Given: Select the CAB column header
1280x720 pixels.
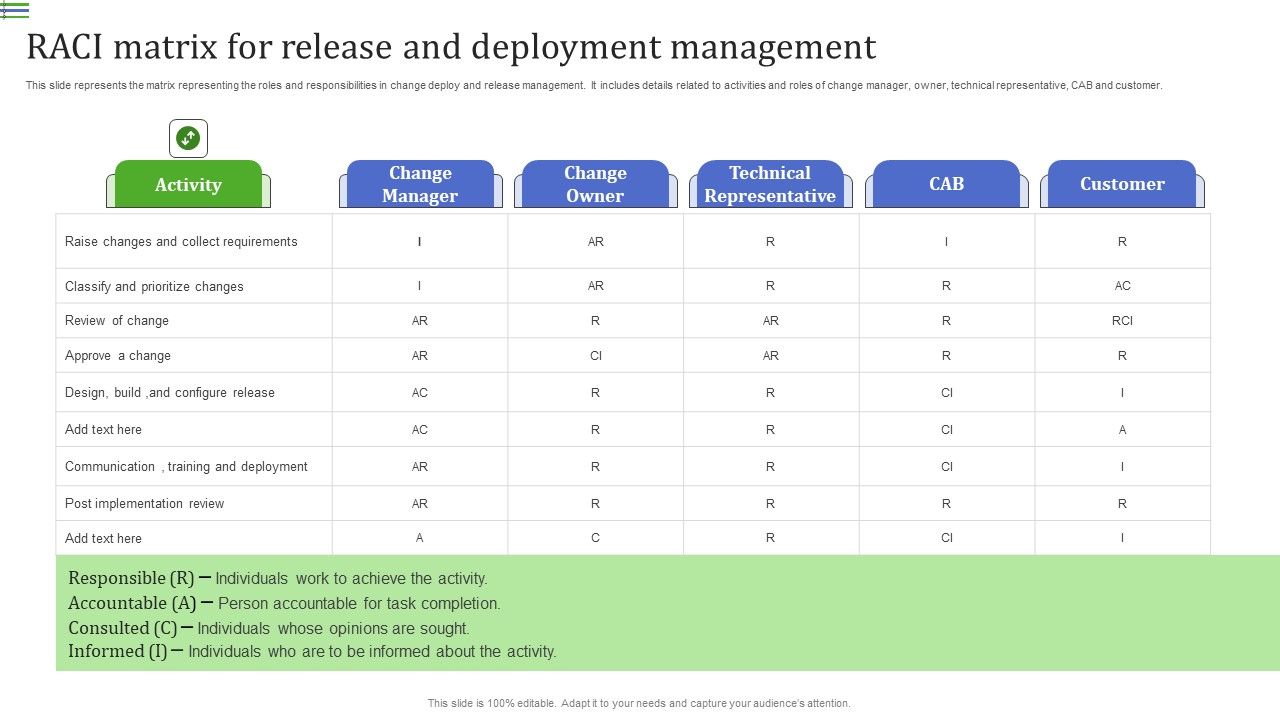Looking at the screenshot, I should (946, 184).
